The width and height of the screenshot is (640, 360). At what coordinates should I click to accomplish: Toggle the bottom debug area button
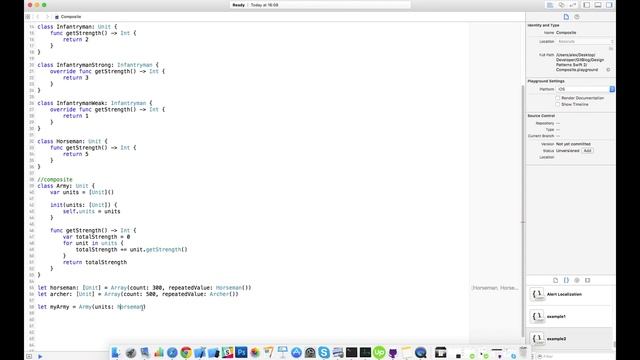click(29, 356)
